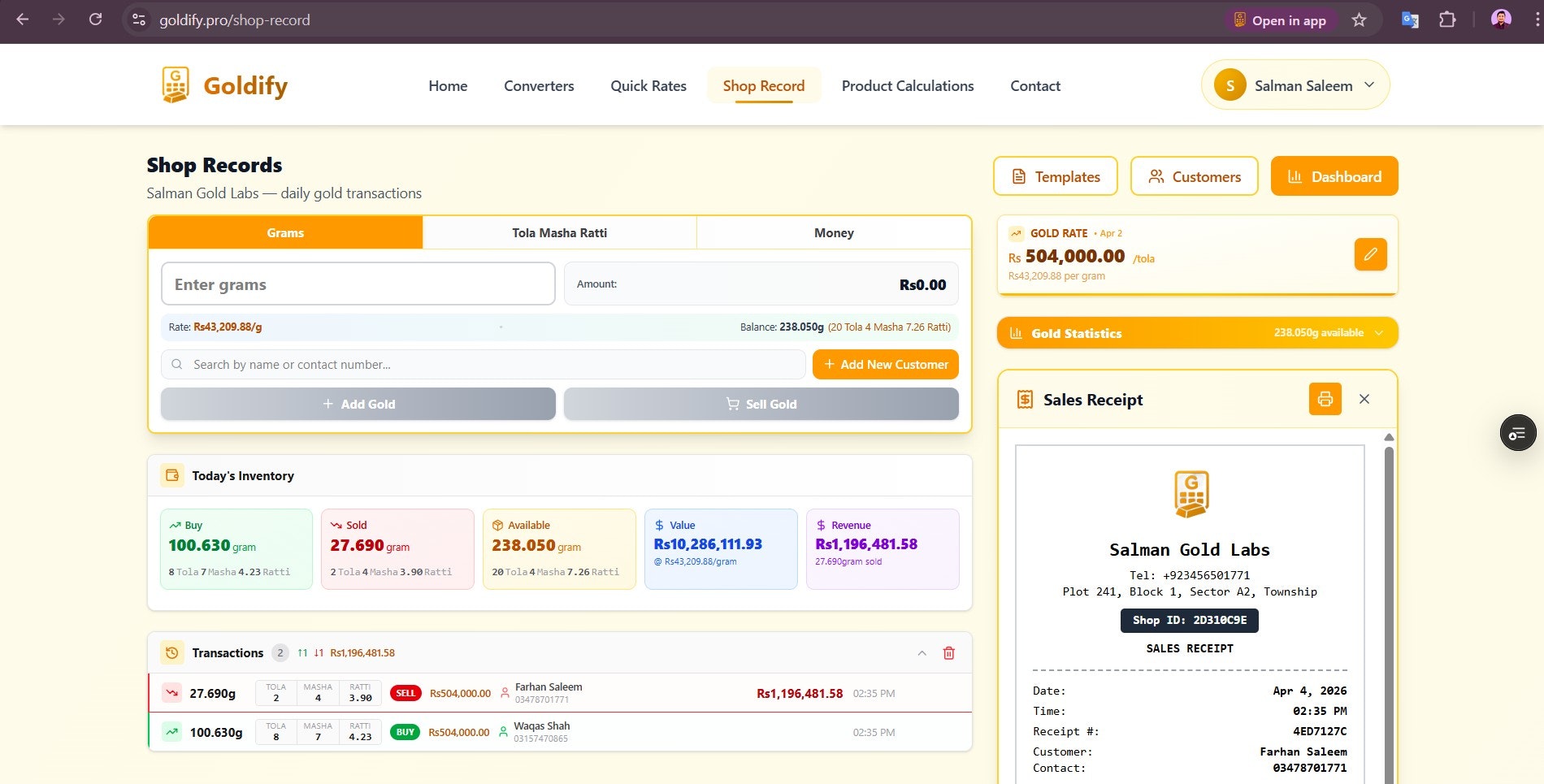Screen dimensions: 1544x784
Task: Focus the customer search field
Action: 484,365
